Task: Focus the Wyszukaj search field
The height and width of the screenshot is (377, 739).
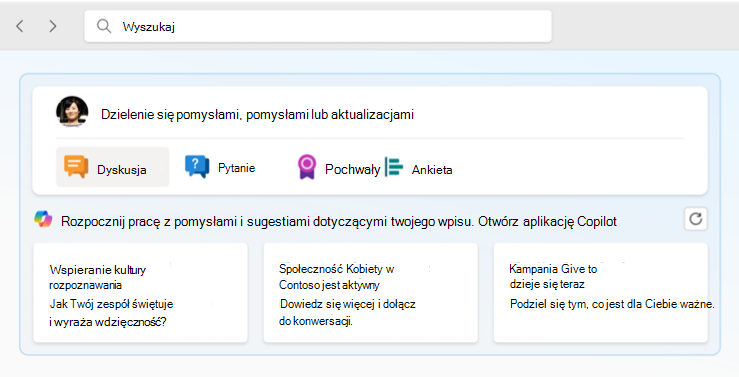Action: coord(318,26)
